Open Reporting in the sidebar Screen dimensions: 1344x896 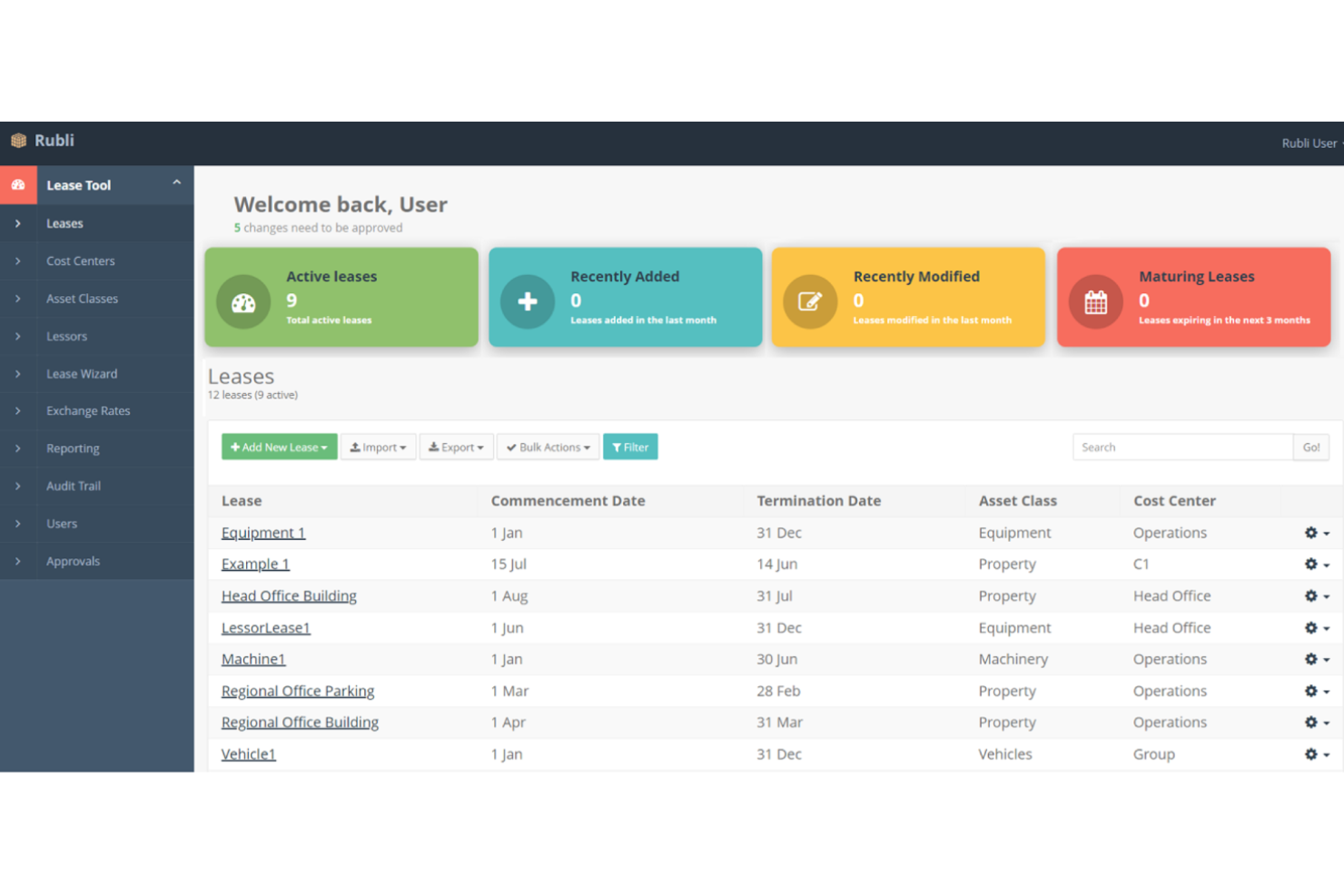[73, 448]
